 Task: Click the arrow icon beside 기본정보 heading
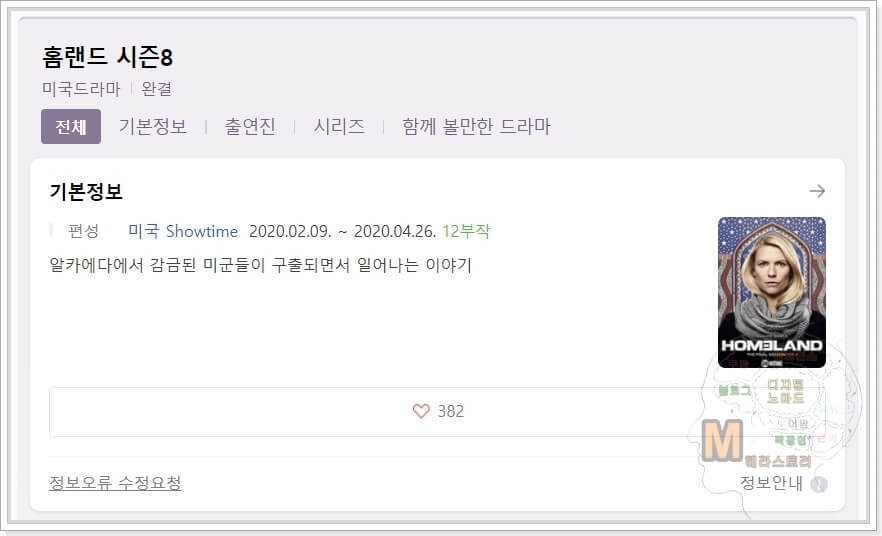817,191
